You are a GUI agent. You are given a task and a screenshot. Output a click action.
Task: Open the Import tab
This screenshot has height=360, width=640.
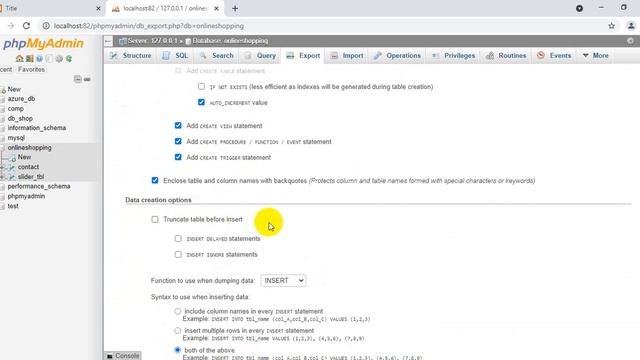point(347,56)
